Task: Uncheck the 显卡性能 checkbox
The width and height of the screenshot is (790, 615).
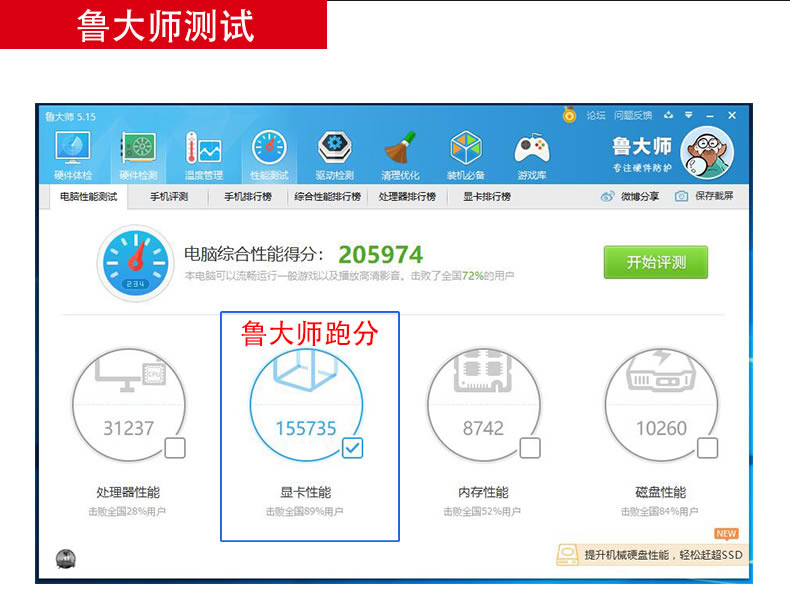Action: click(x=352, y=448)
